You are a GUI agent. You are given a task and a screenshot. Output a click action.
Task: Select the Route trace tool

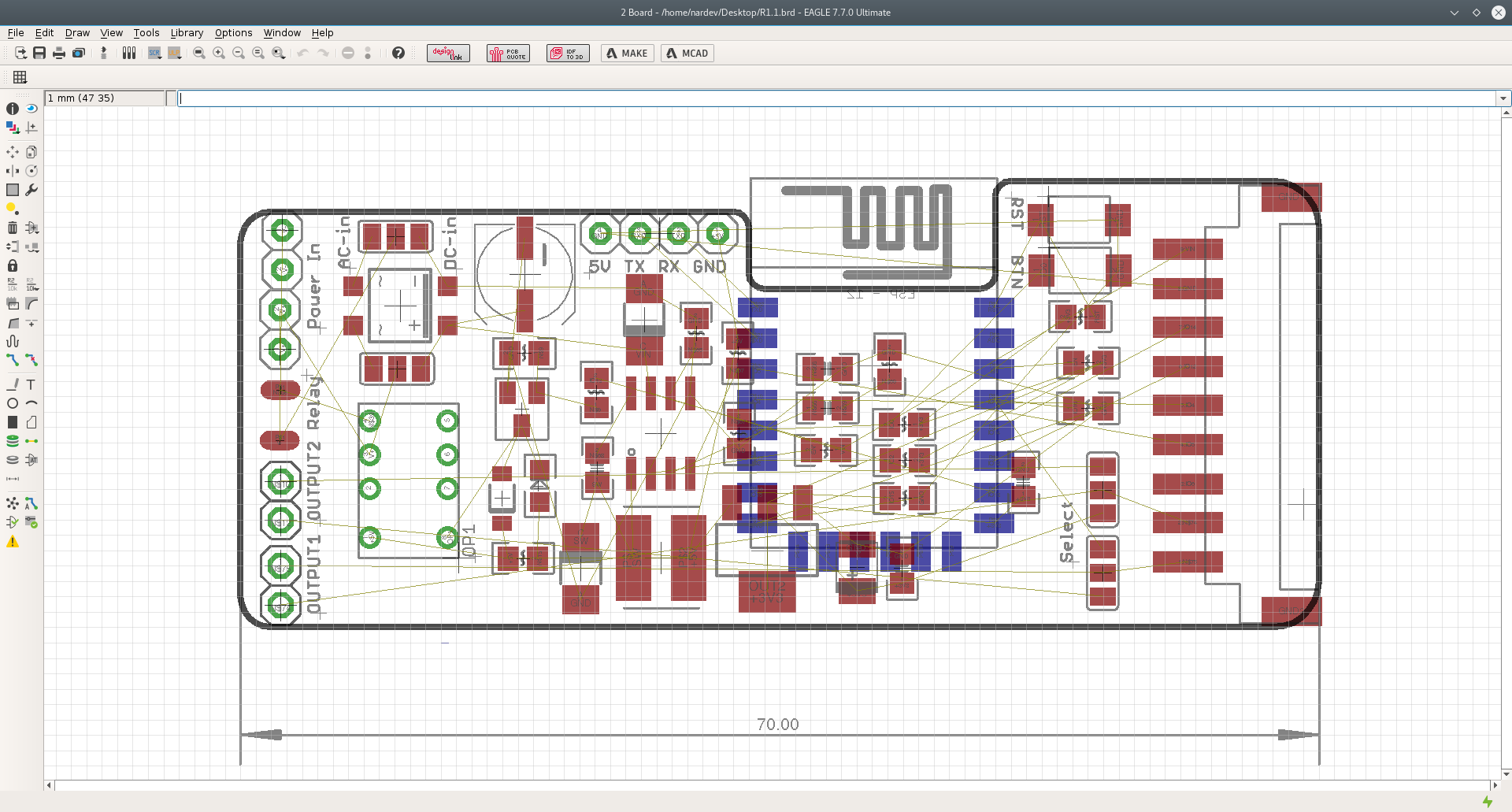tap(13, 360)
